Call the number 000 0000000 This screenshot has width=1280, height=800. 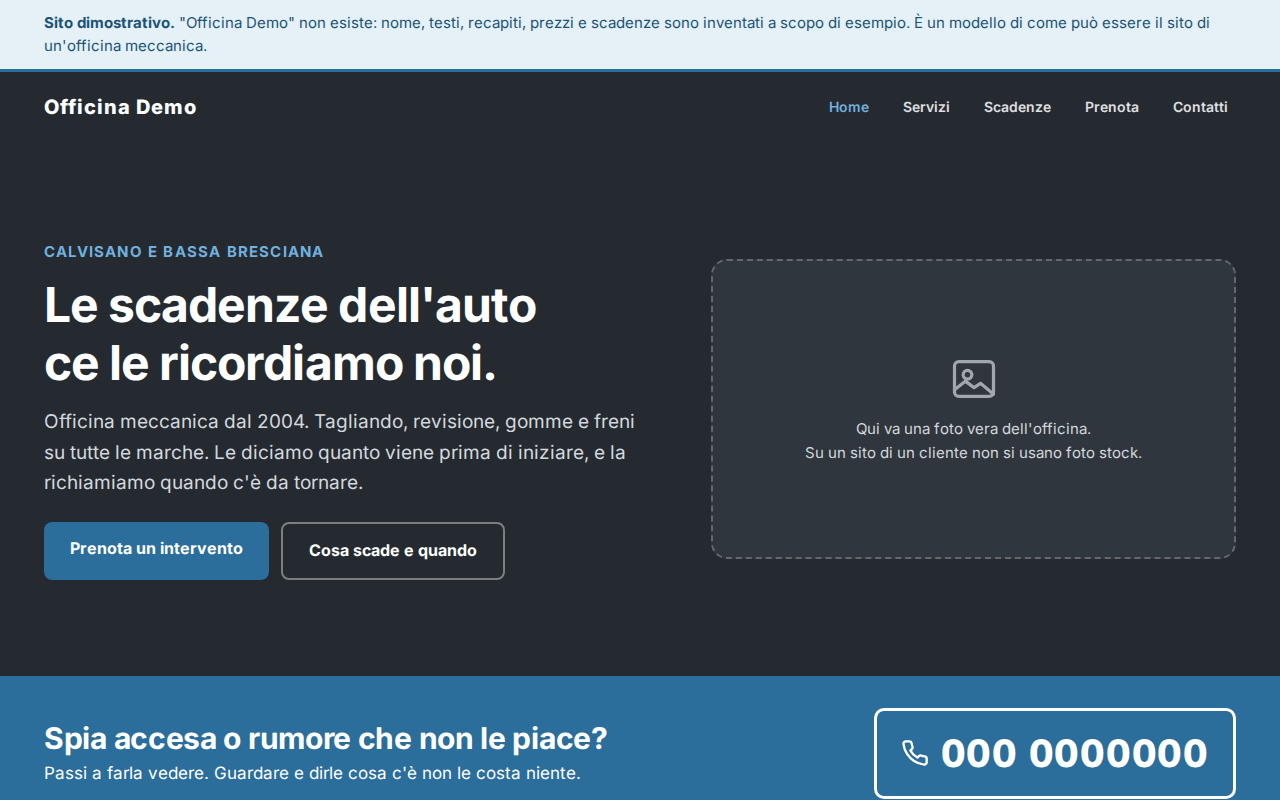[x=1055, y=754]
